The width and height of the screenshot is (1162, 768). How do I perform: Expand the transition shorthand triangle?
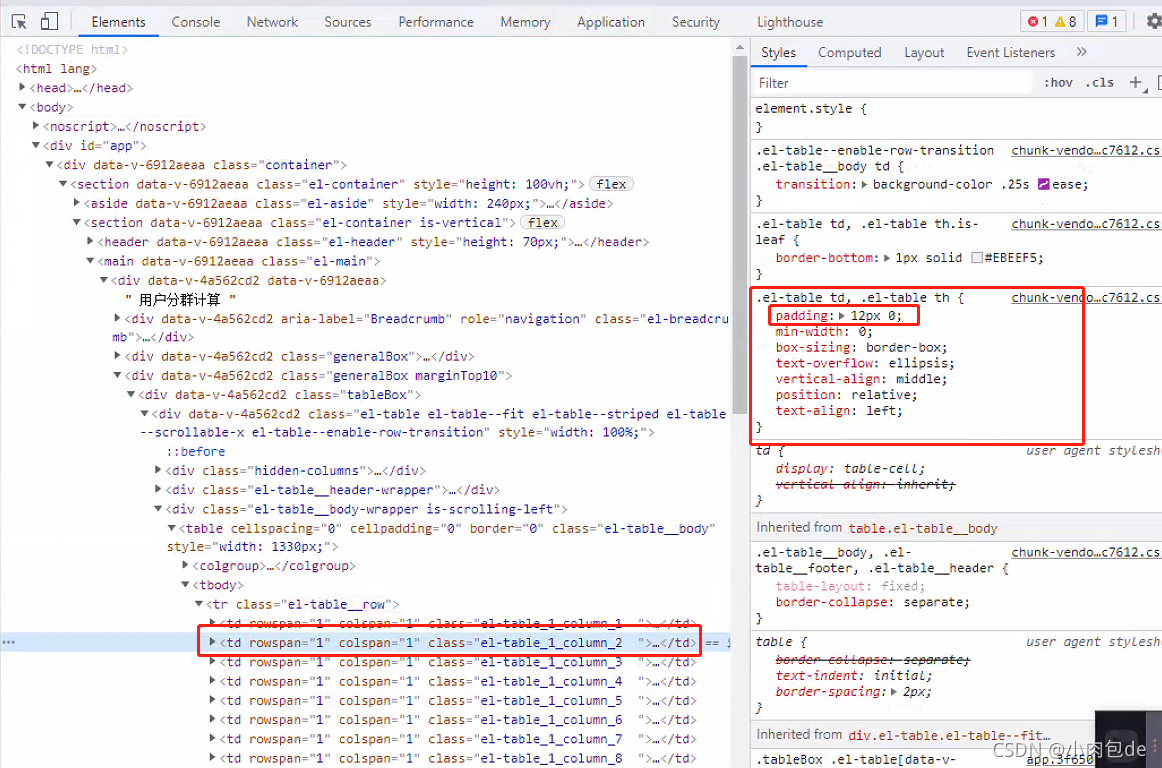tap(865, 184)
